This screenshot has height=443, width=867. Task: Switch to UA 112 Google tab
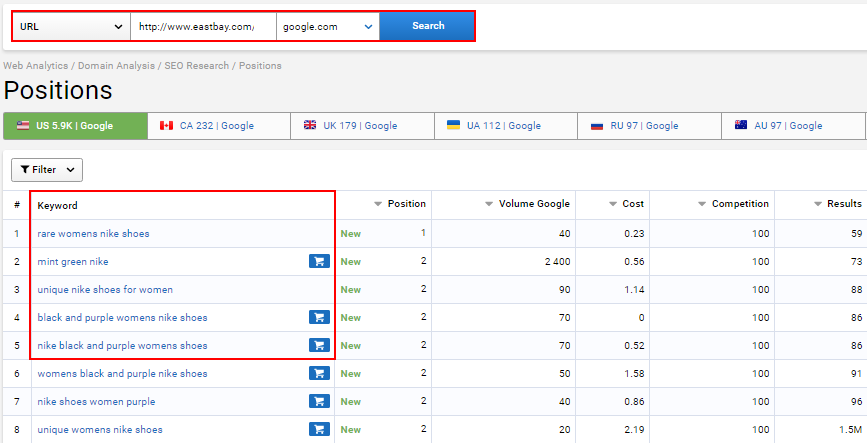pos(506,126)
